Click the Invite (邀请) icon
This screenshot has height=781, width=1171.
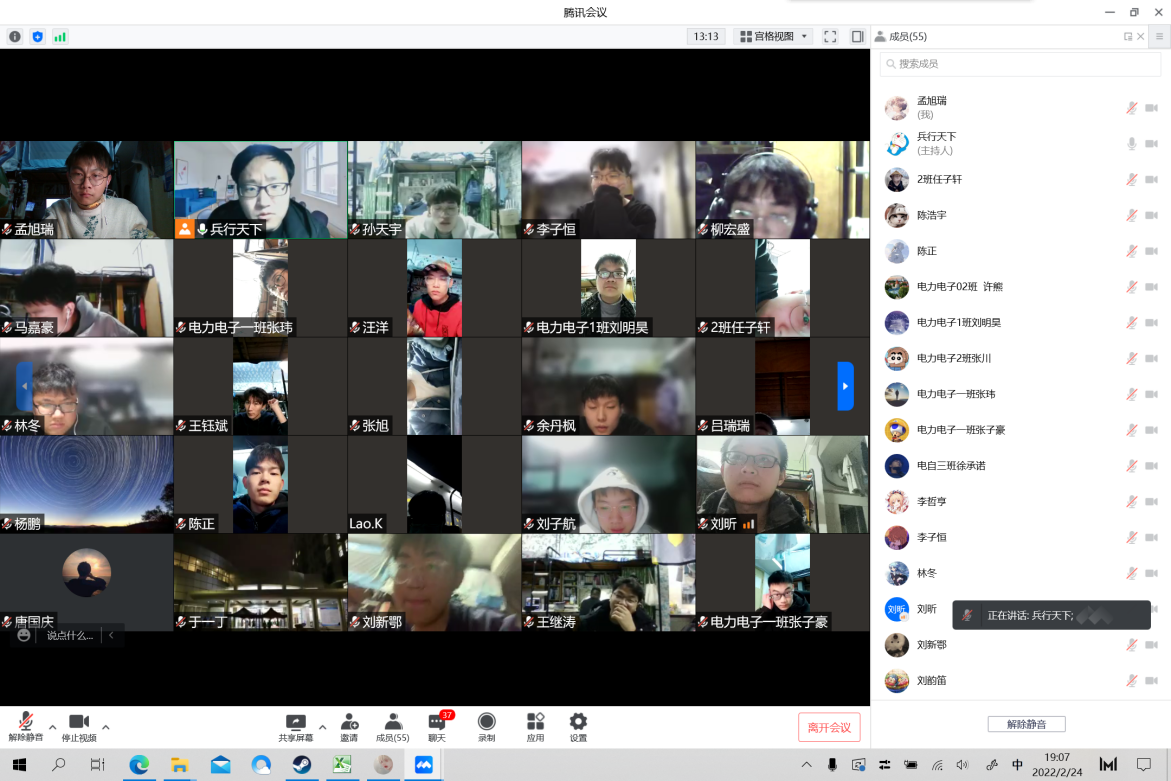pos(349,727)
